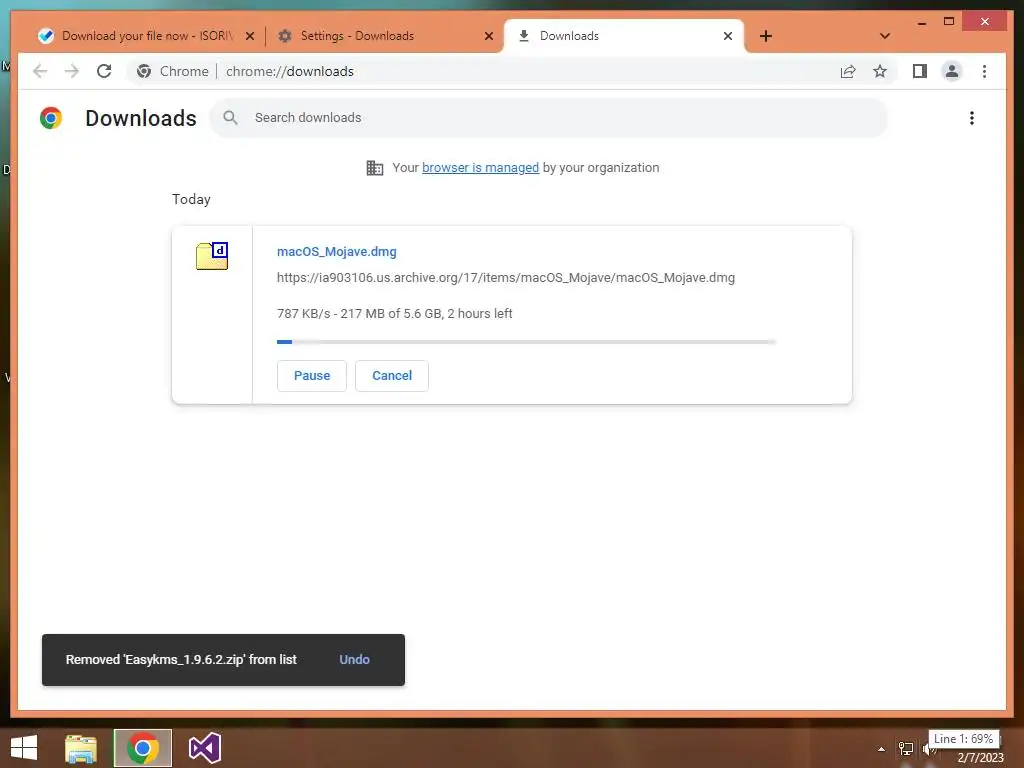Expand the tab search chevron
Screen dimensions: 1024x768
click(x=884, y=36)
